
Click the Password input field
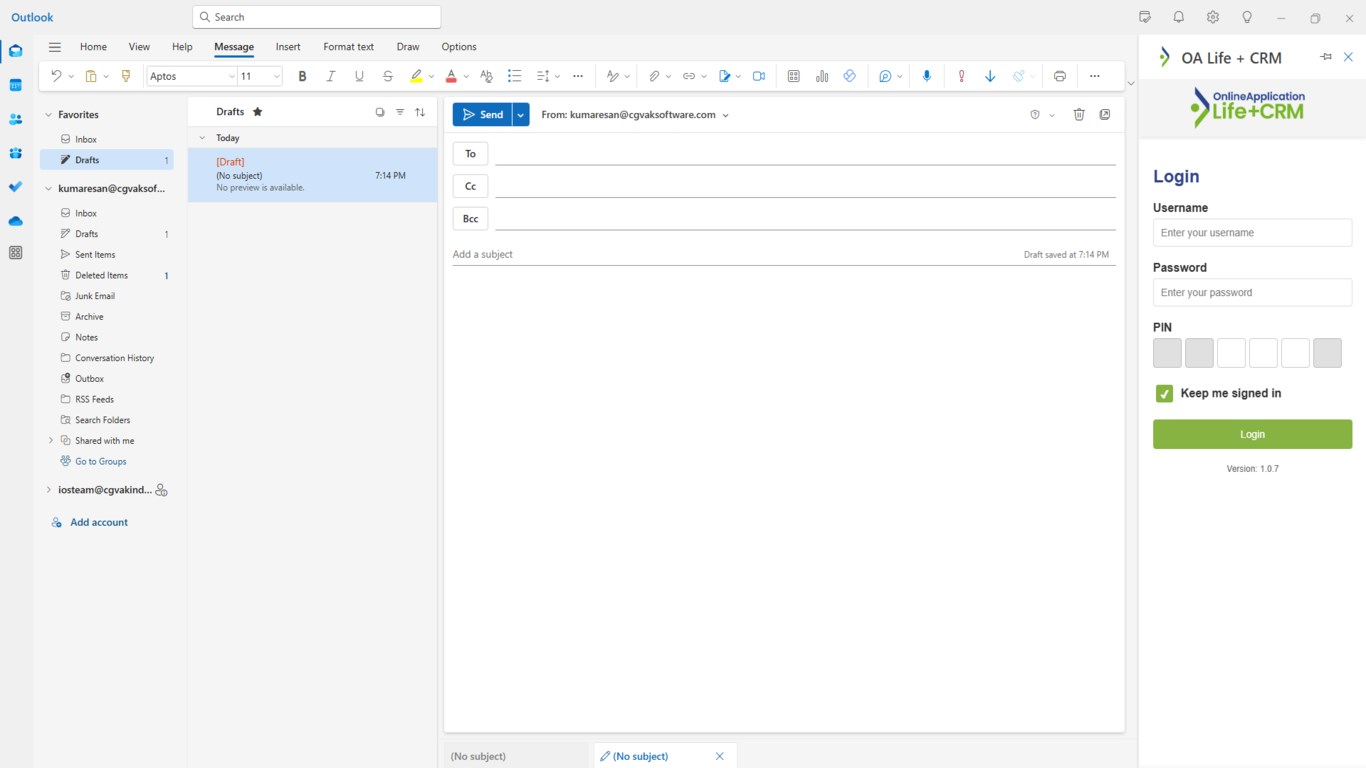click(1252, 293)
